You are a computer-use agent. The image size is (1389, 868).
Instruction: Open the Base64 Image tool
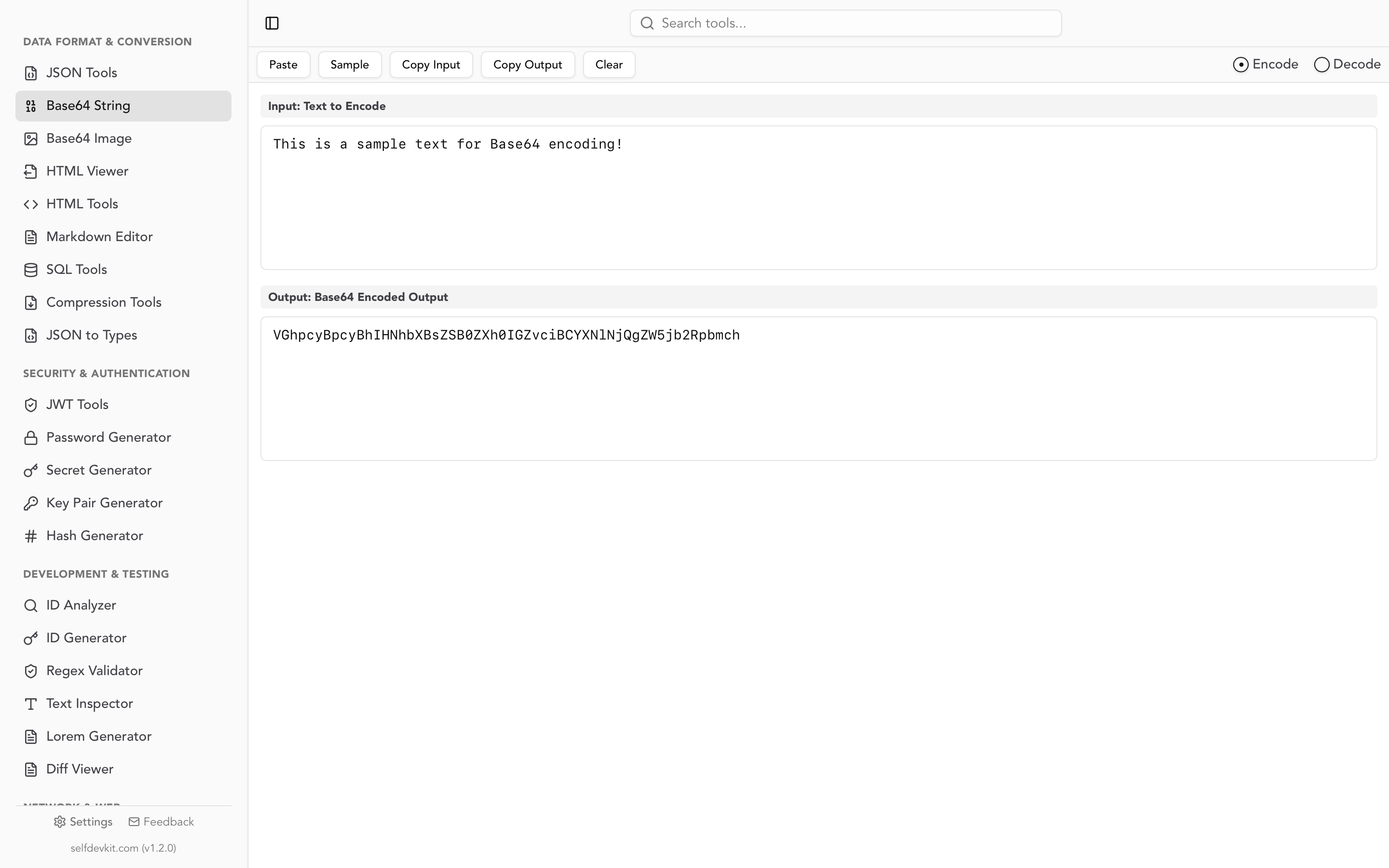(x=123, y=138)
